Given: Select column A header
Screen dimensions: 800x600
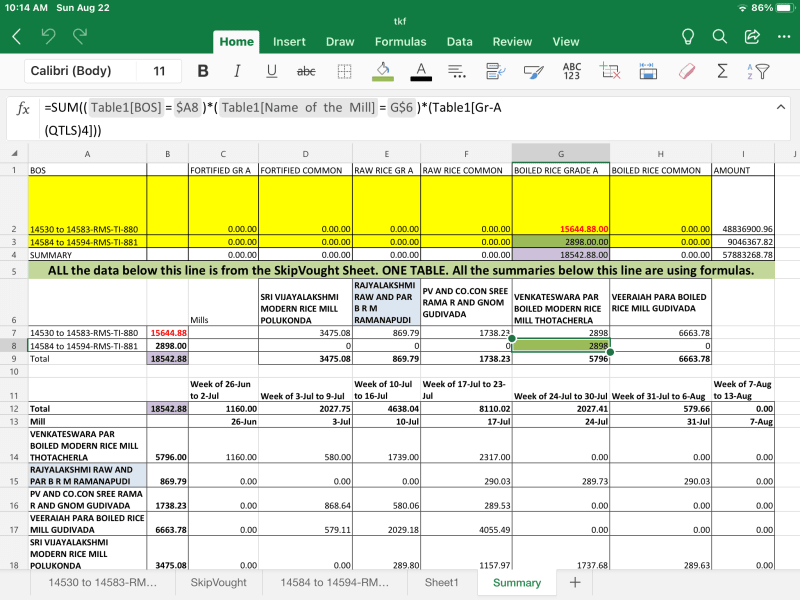Looking at the screenshot, I should tap(87, 154).
